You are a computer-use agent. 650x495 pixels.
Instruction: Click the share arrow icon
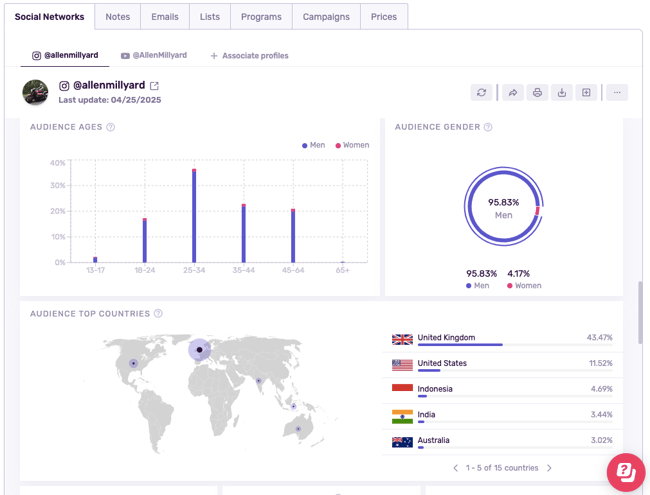pyautogui.click(x=512, y=92)
